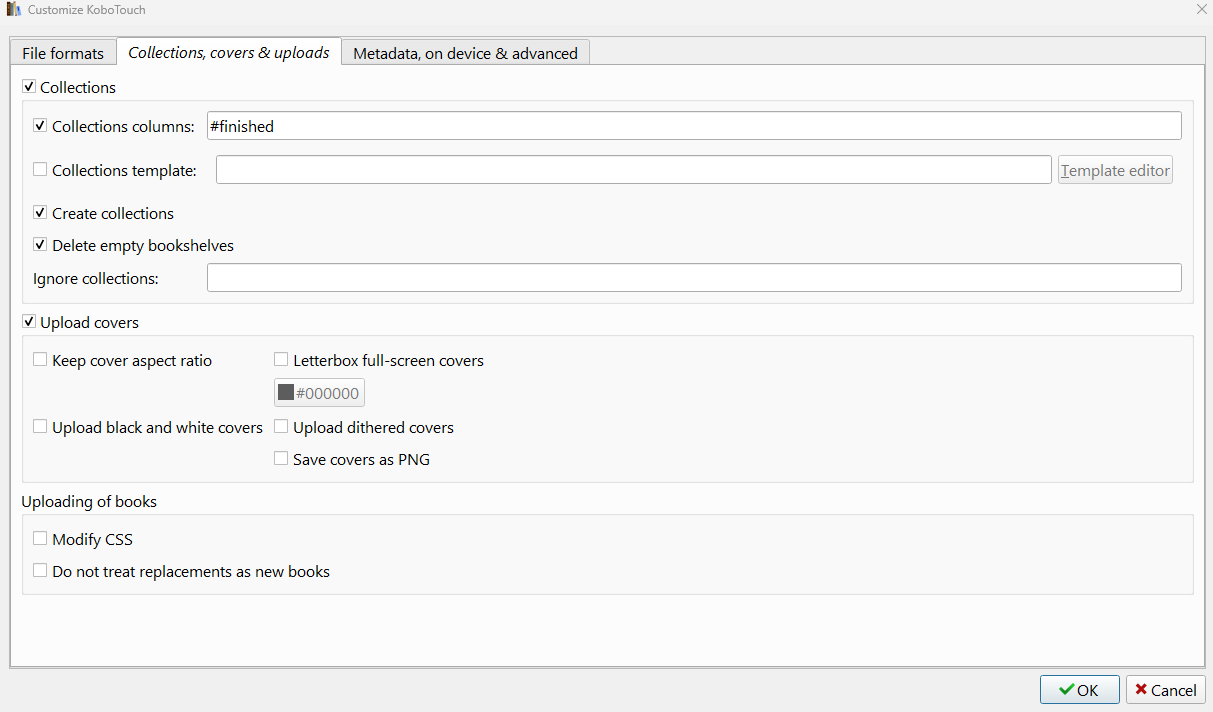Tick the Modify CSS checkbox

[x=41, y=539]
